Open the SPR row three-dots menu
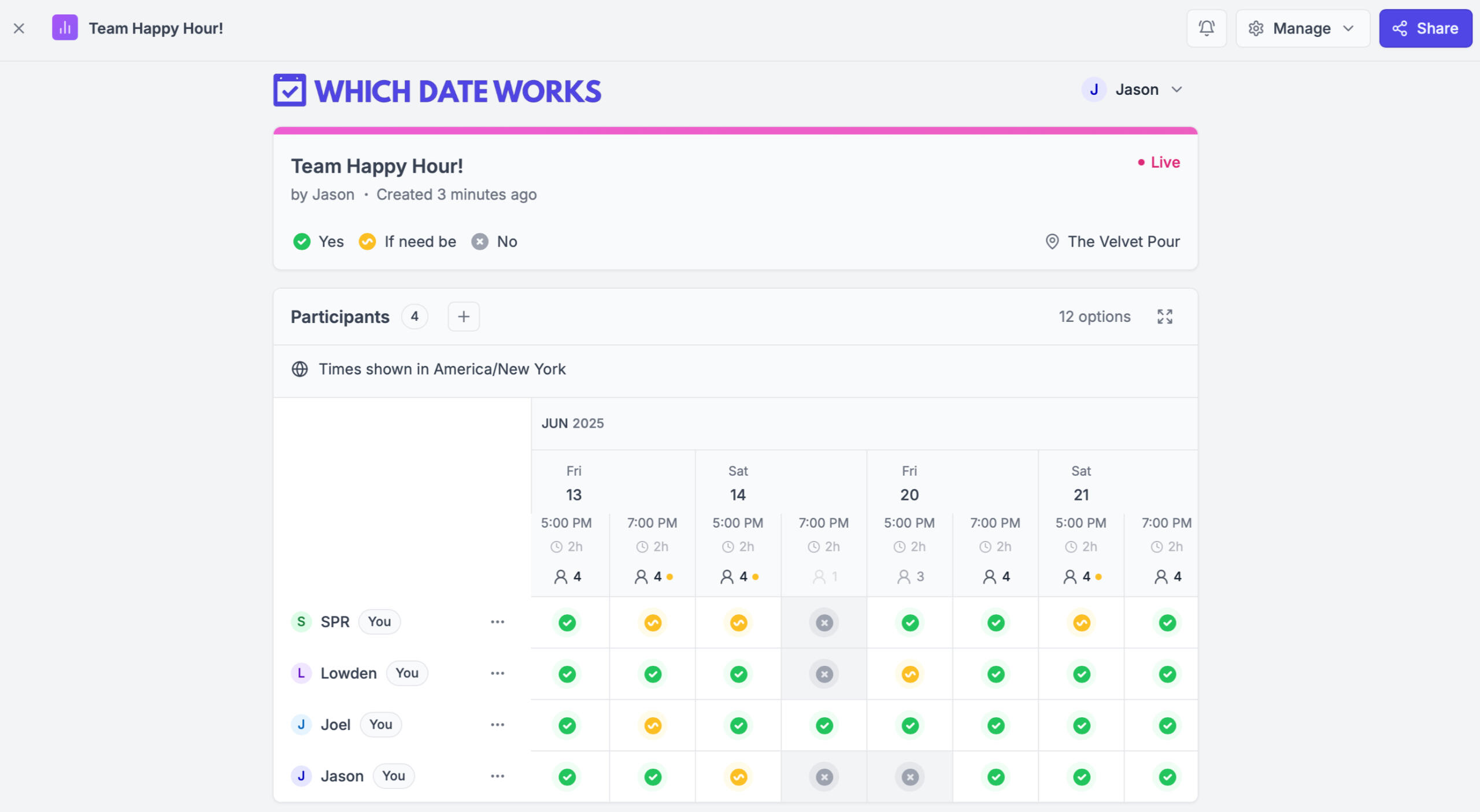Image resolution: width=1480 pixels, height=812 pixels. coord(497,622)
